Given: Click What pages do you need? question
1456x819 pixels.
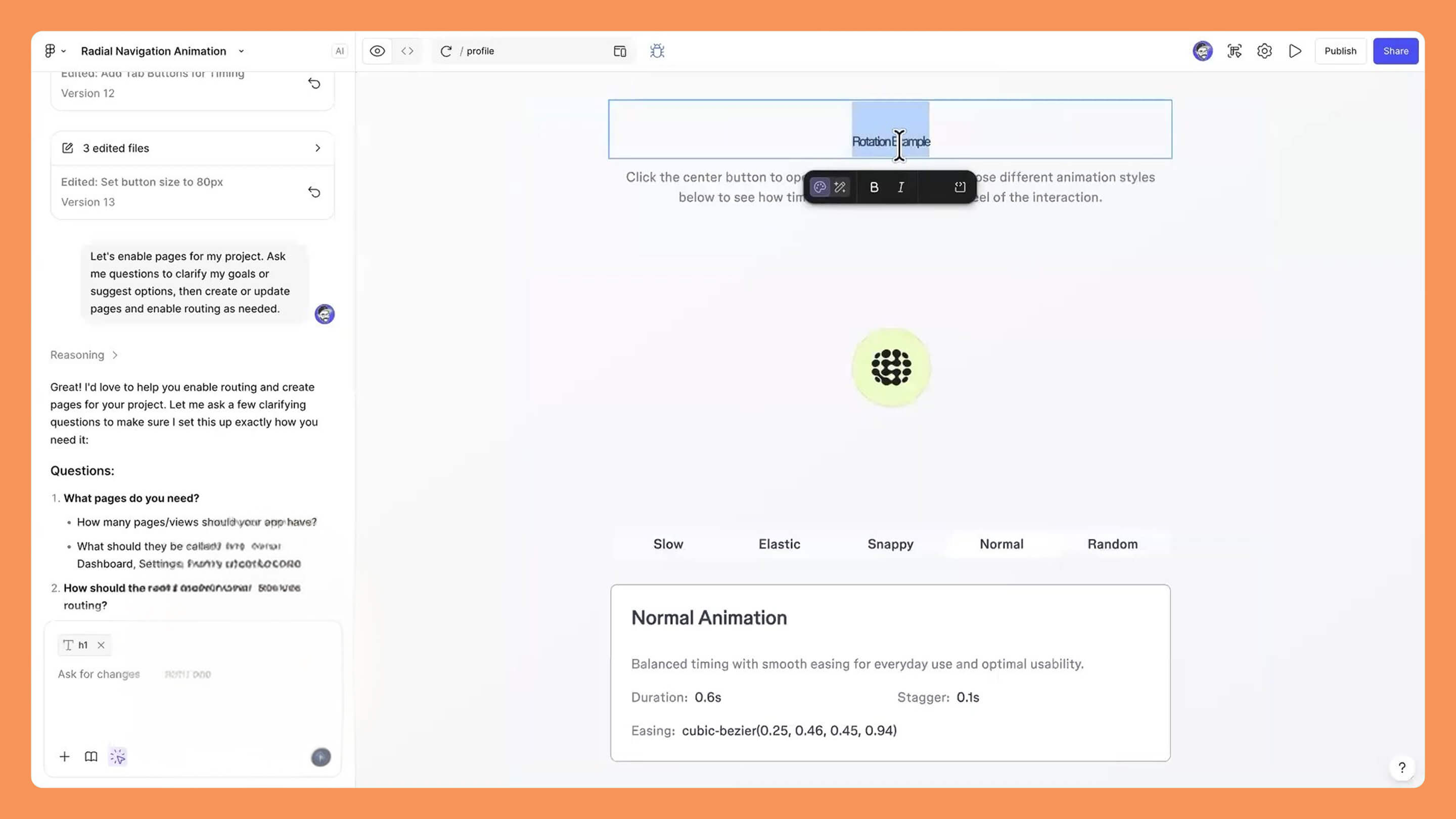Looking at the screenshot, I should pos(131,498).
